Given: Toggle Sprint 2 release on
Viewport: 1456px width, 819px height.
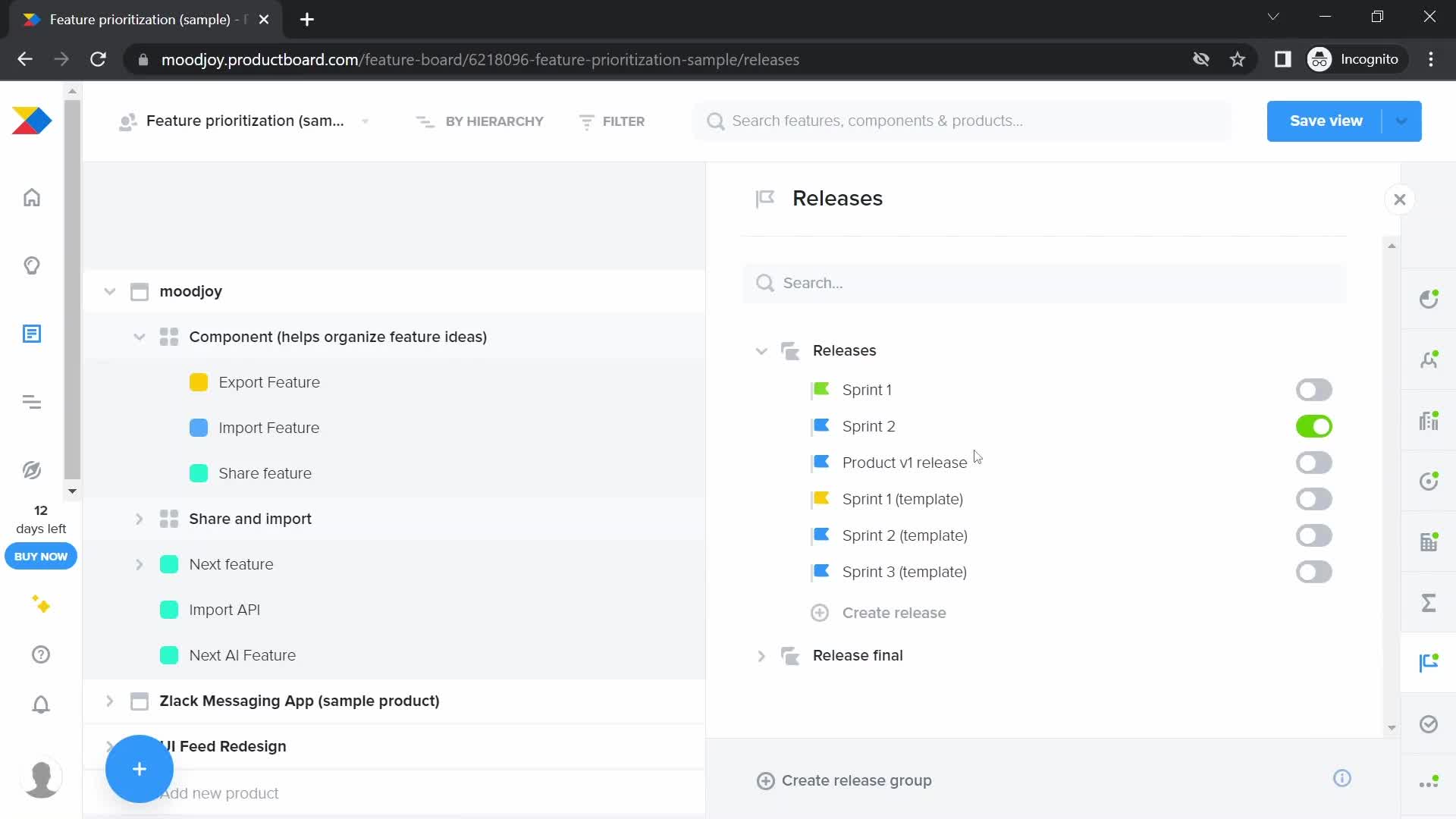Looking at the screenshot, I should pos(1314,426).
